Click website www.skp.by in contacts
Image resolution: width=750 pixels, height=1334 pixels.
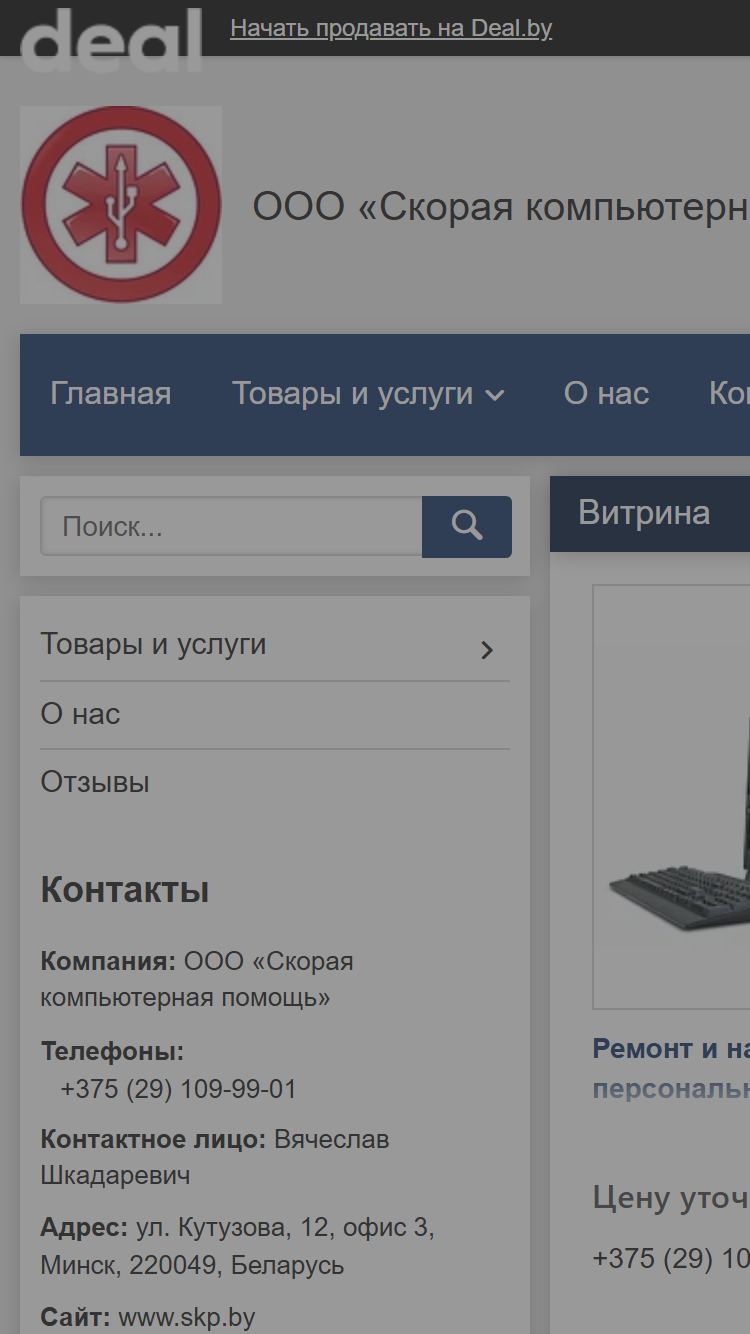tap(187, 1318)
